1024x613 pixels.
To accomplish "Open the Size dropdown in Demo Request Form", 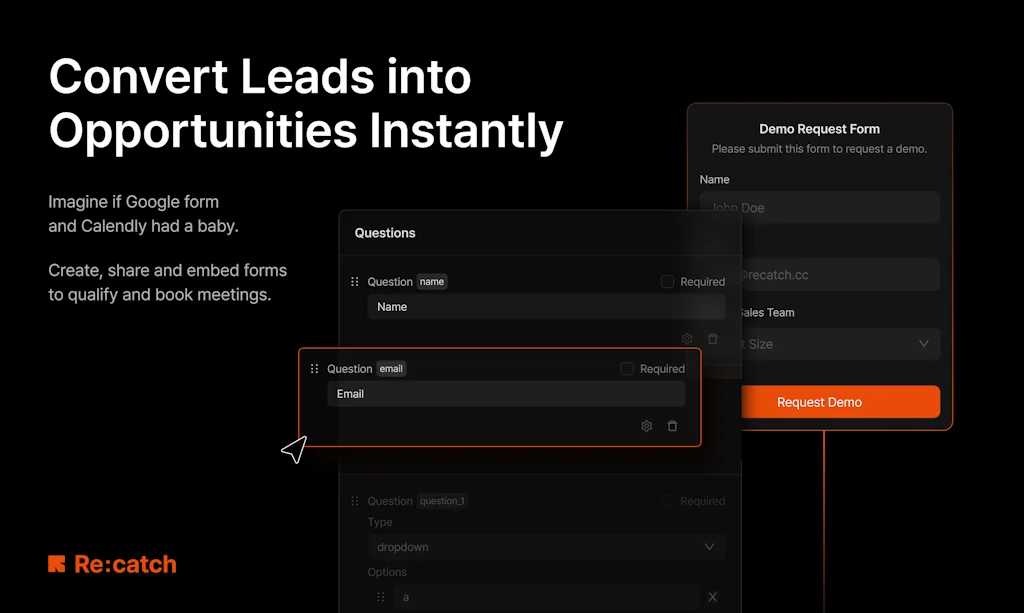I will pyautogui.click(x=840, y=344).
